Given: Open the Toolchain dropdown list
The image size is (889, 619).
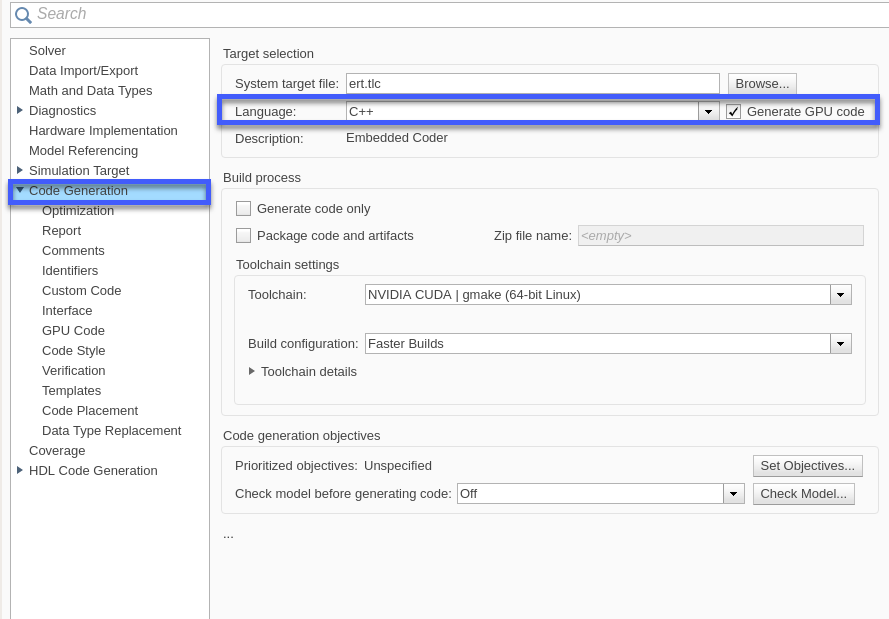Looking at the screenshot, I should tap(841, 295).
